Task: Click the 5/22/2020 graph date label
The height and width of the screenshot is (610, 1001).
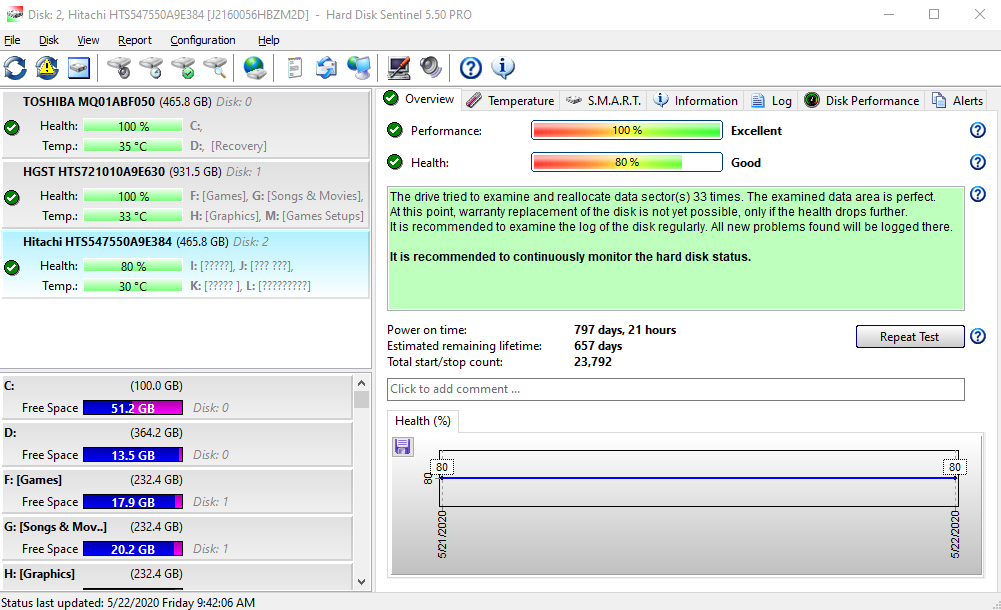Action: pyautogui.click(x=955, y=534)
